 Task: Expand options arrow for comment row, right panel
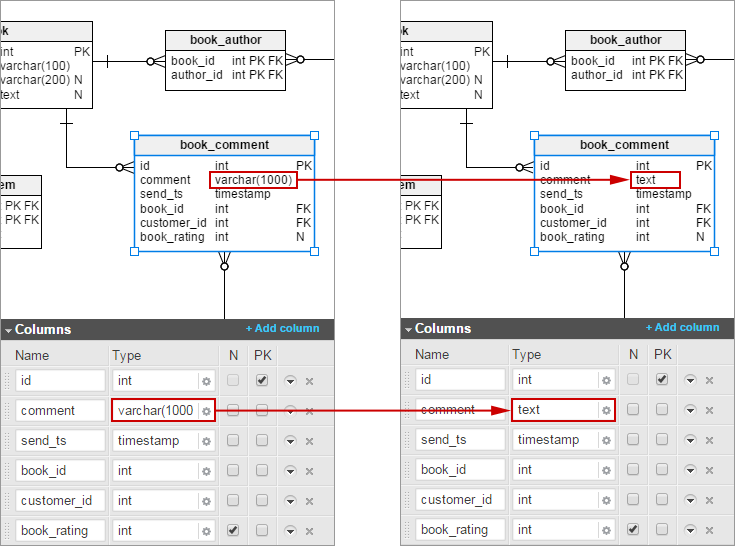click(x=690, y=410)
